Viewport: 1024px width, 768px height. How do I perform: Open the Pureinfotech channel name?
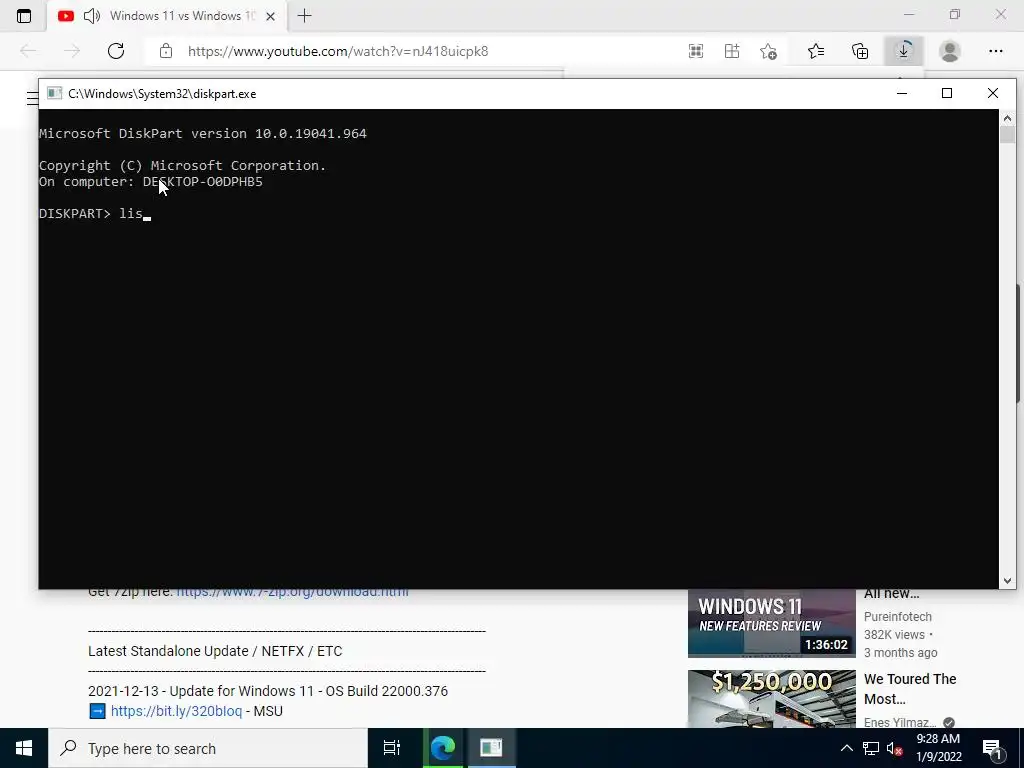point(897,616)
